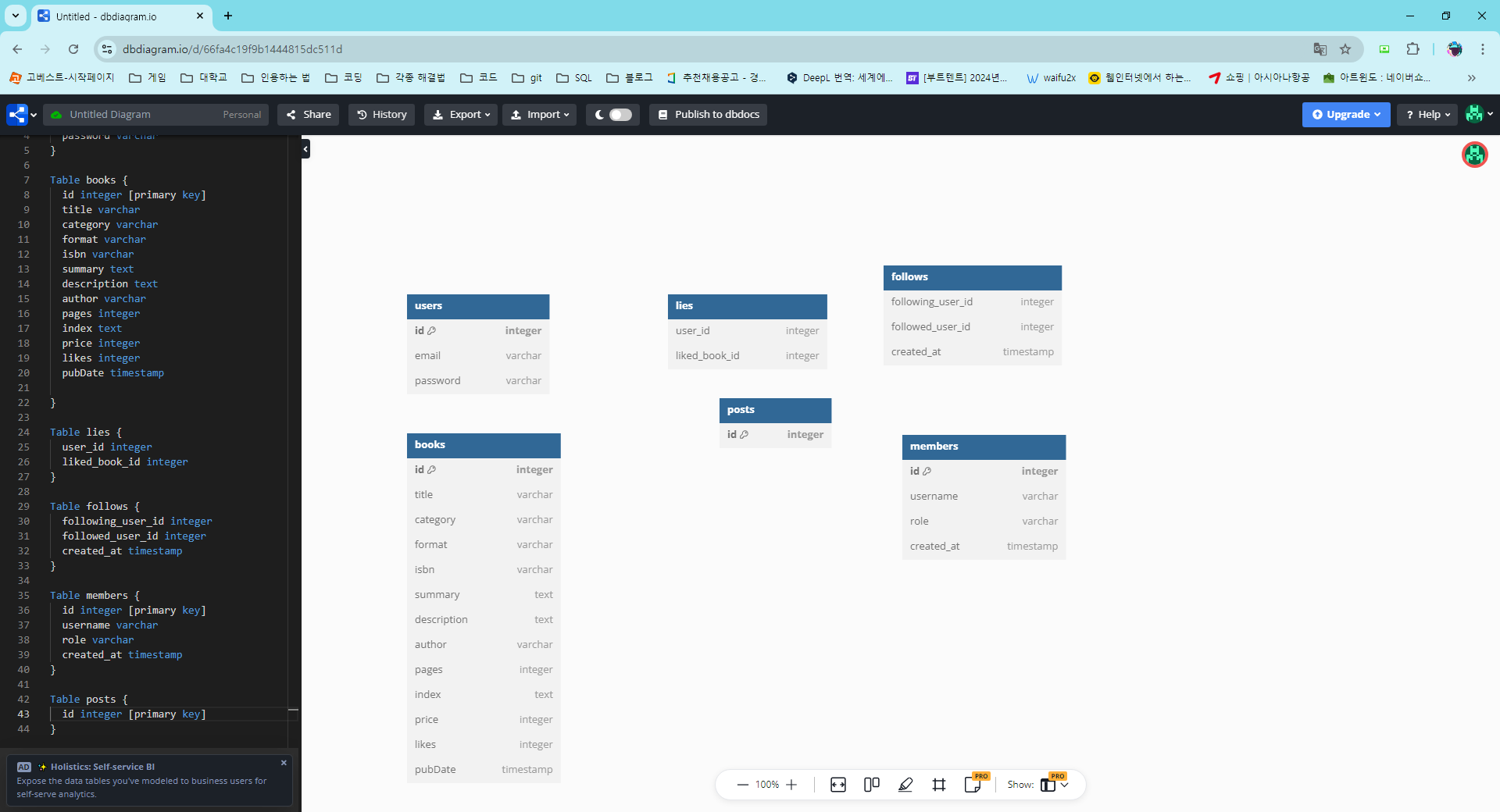
Task: Click code line 'Table follows {'
Action: (95, 507)
